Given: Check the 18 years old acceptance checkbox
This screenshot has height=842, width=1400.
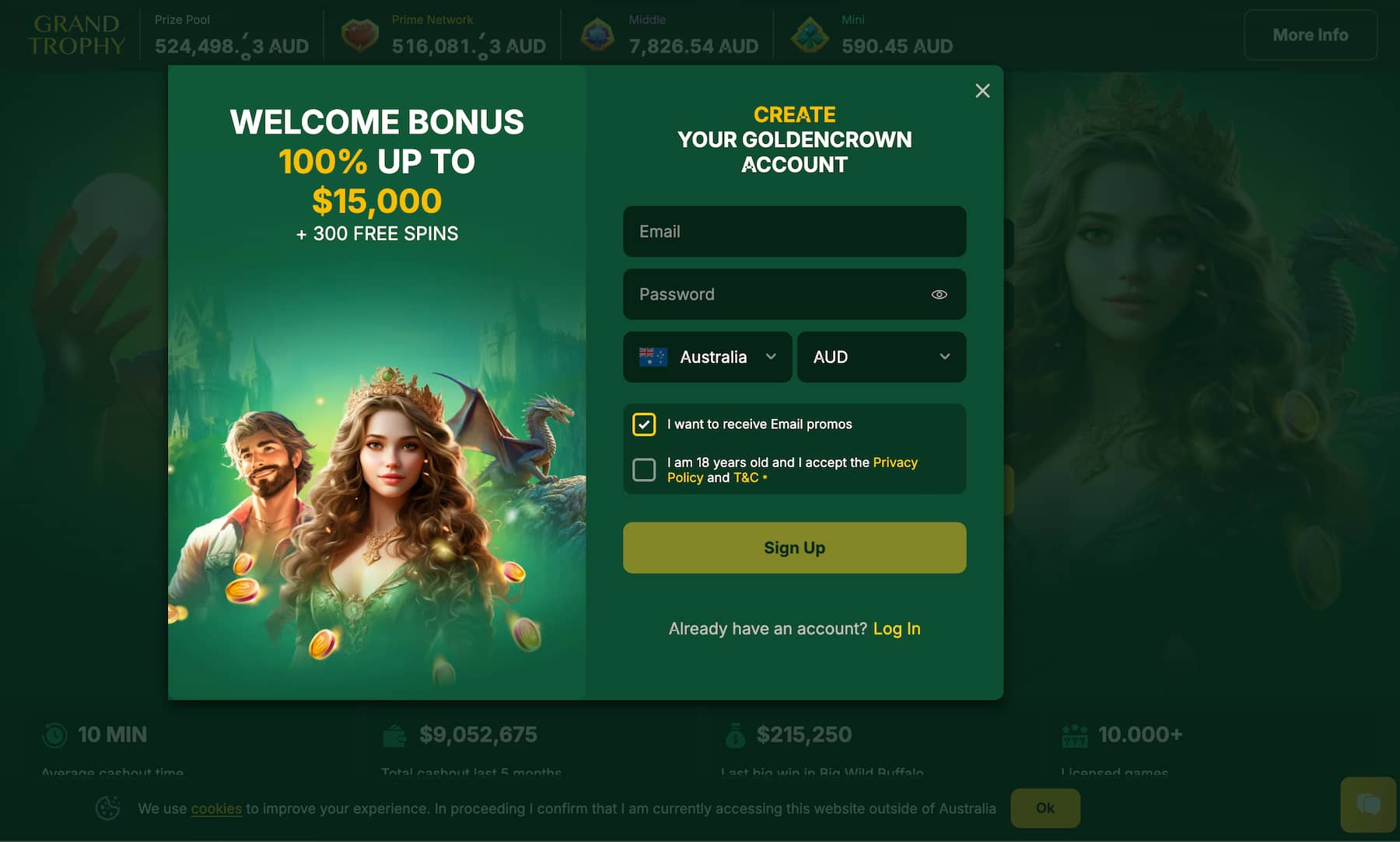Looking at the screenshot, I should click(x=644, y=470).
